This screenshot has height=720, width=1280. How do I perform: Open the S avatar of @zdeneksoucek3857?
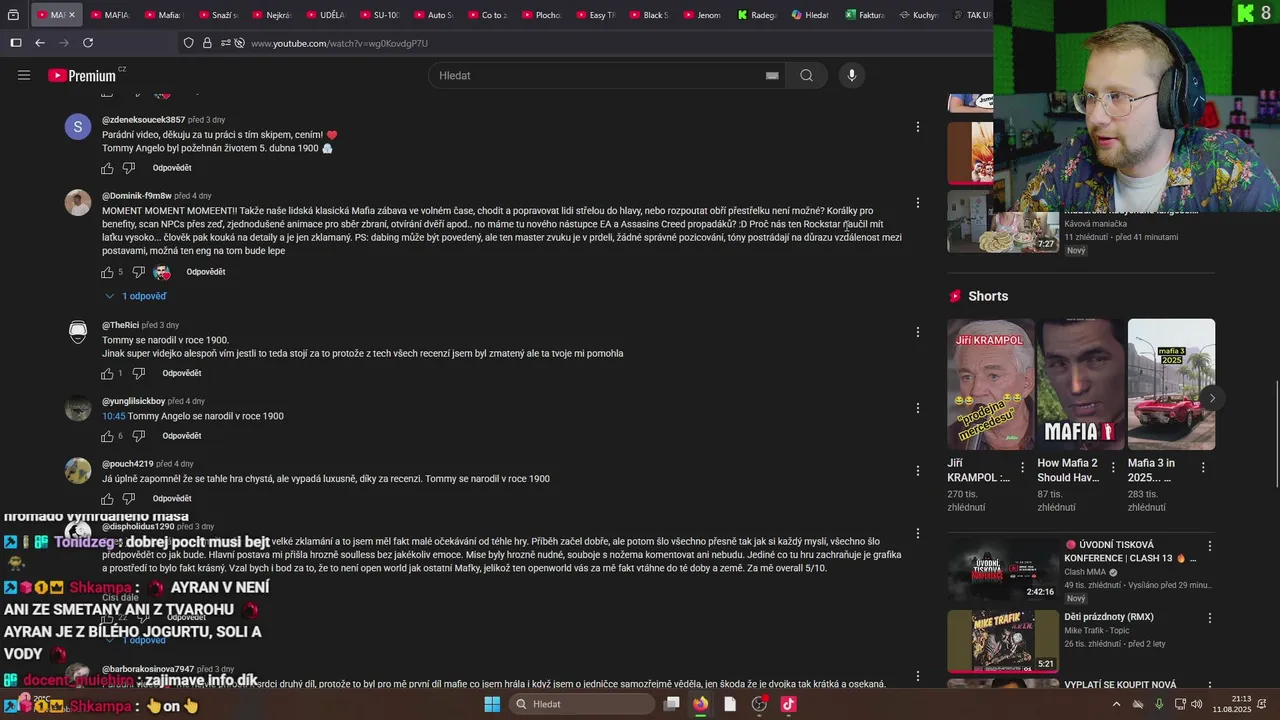[78, 127]
